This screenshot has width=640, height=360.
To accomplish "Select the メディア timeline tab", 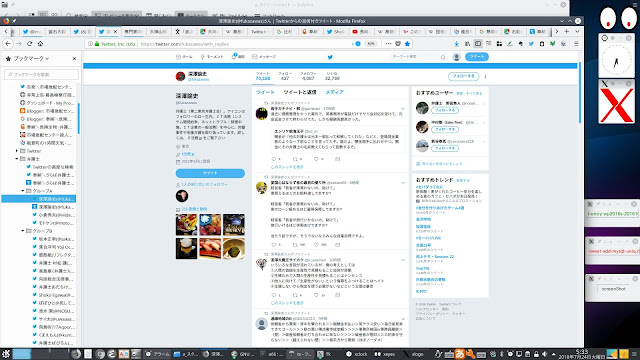I will [334, 92].
